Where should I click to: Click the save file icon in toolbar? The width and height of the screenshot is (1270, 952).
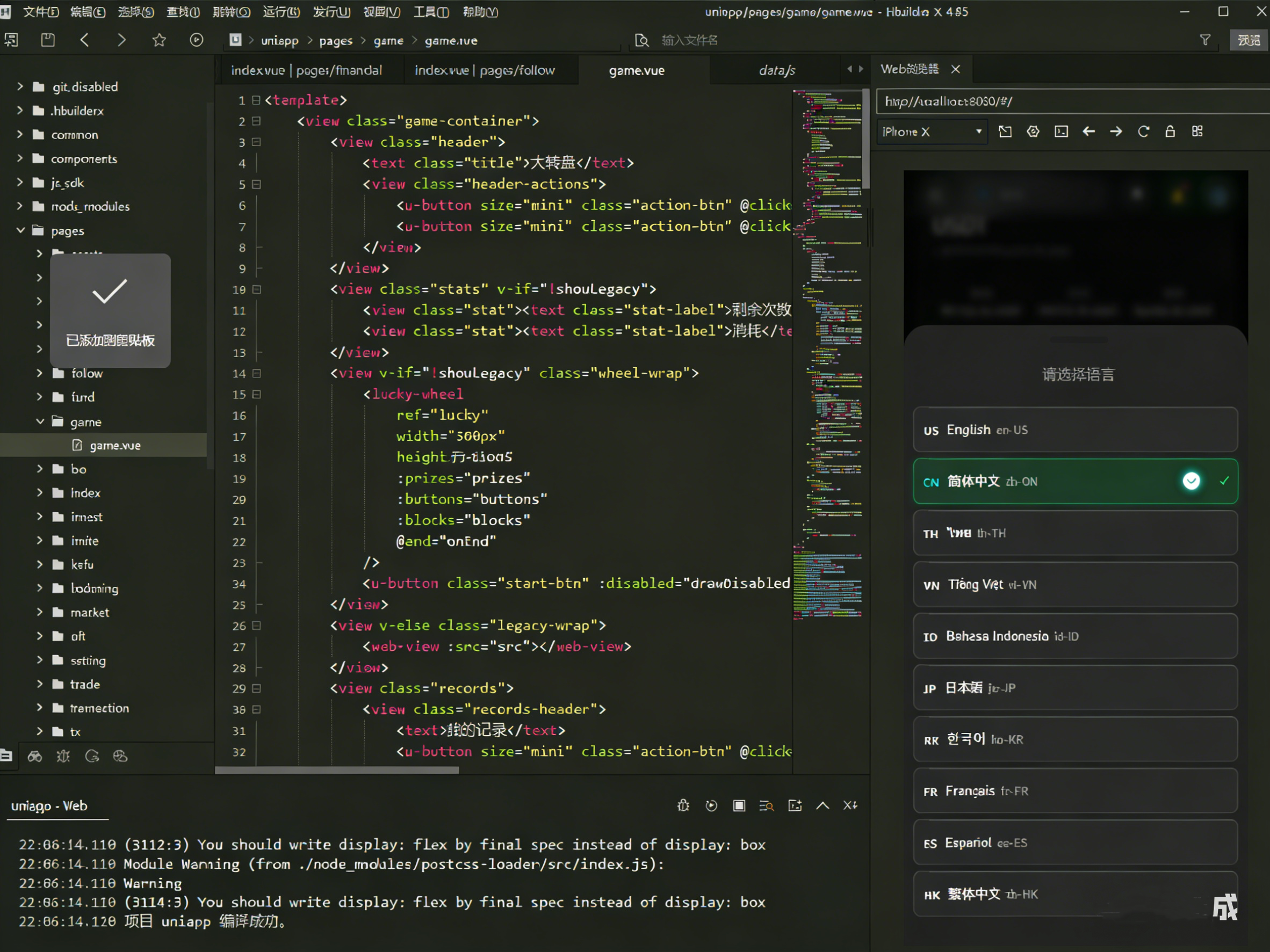[48, 40]
